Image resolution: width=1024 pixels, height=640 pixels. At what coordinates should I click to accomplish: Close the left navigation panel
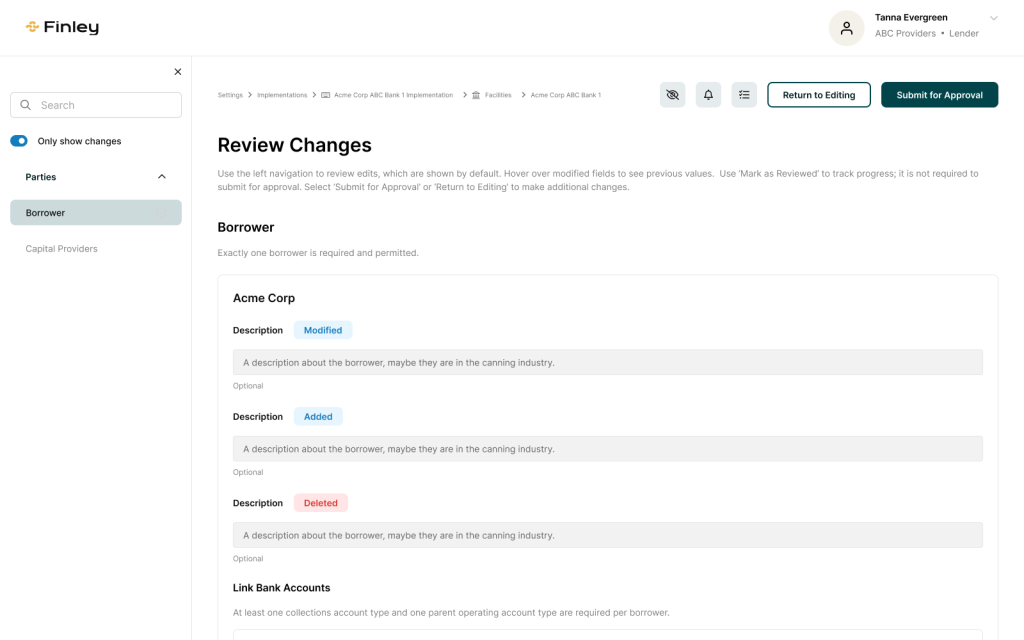[178, 72]
